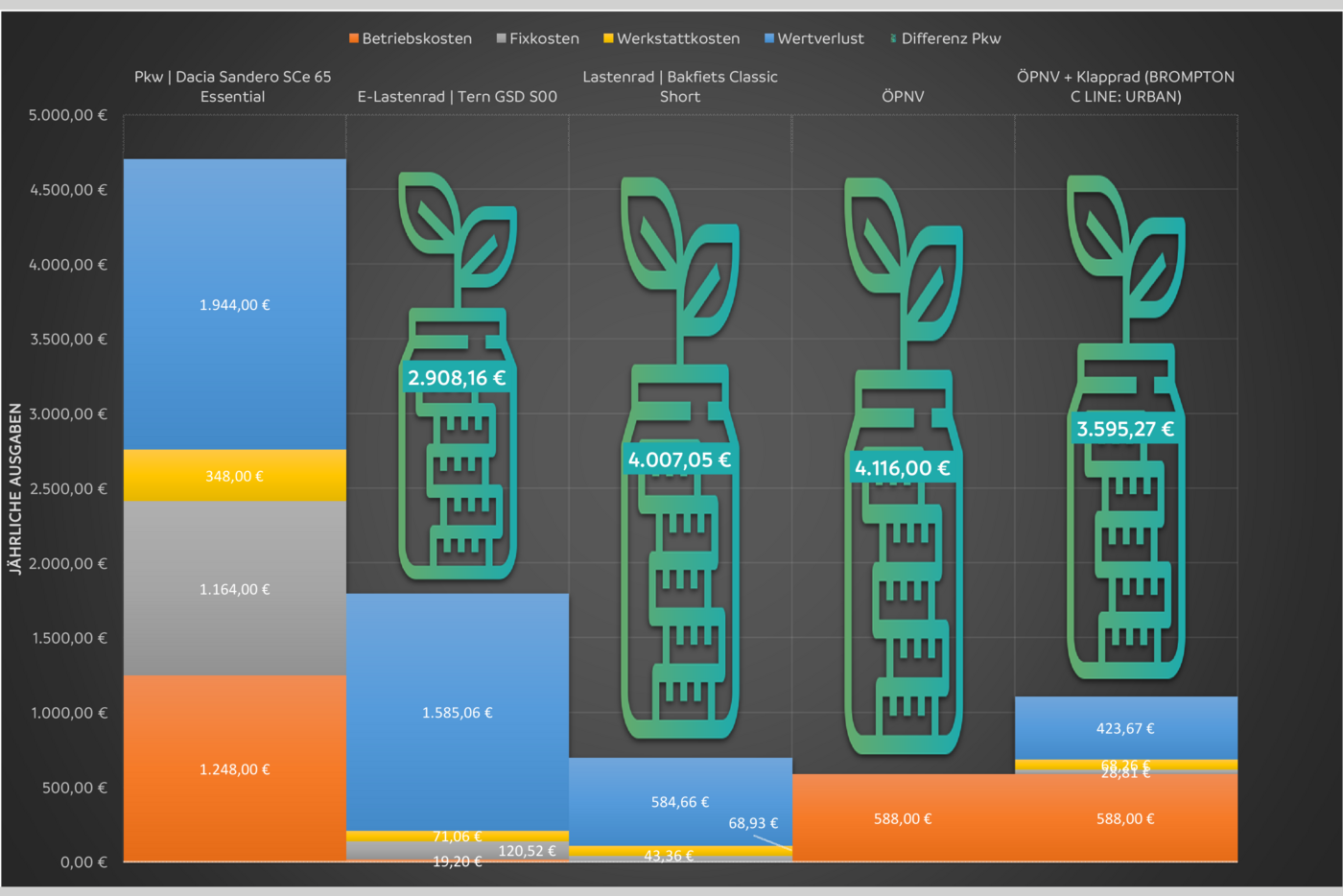Click the 4.500,00 € axis tick label
The height and width of the screenshot is (896, 1343).
coord(68,190)
